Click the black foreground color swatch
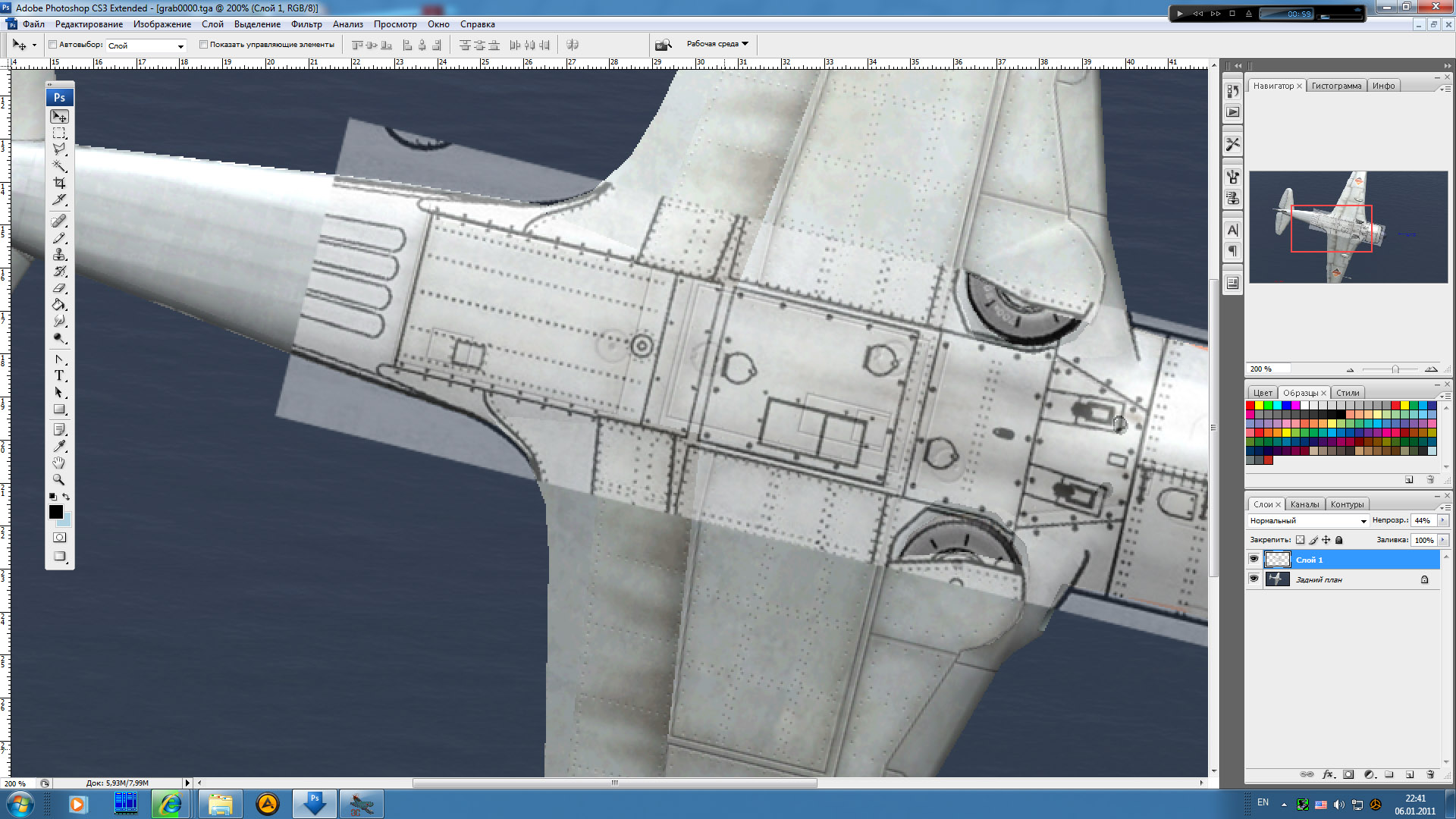This screenshot has height=819, width=1456. [55, 512]
